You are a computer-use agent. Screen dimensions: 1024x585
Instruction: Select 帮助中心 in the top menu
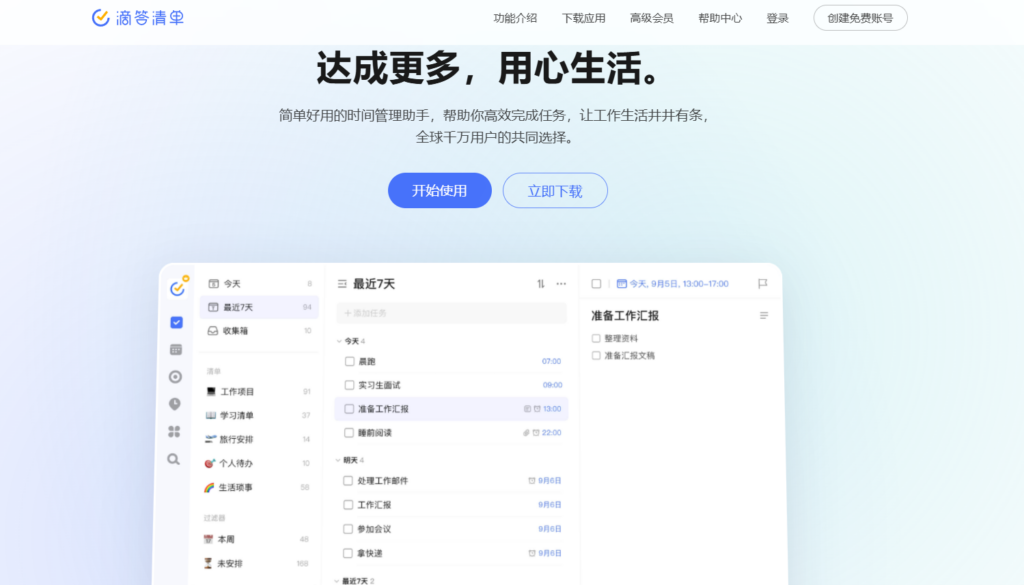(x=720, y=17)
